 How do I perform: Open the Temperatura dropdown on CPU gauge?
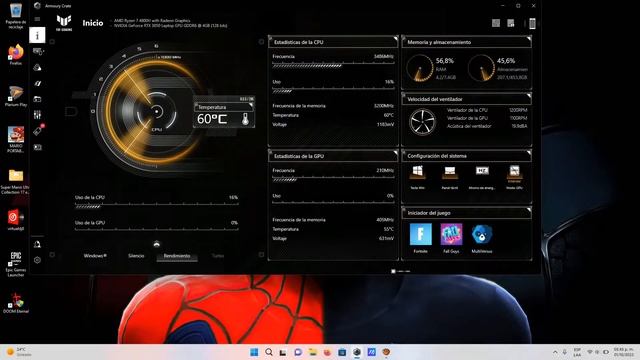[x=224, y=107]
